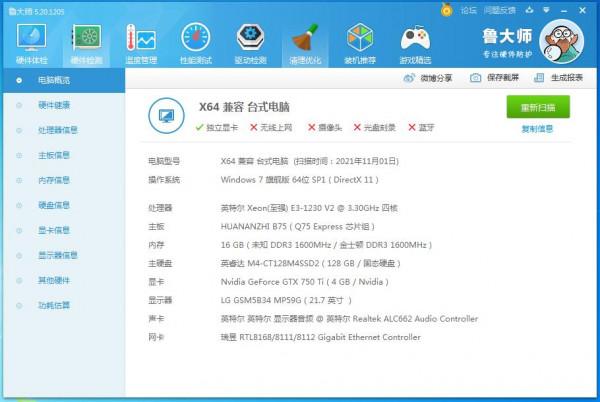This screenshot has height=402, width=600.
Task: Click the 16 GB DDR3 1600MHz memory value
Action: pyautogui.click(x=326, y=245)
